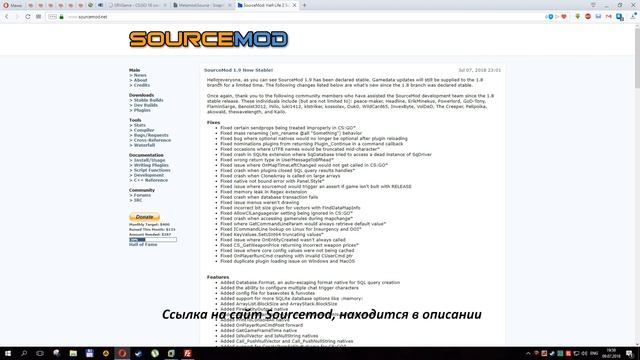Open the About link
Screen dimensions: 640x360
pyautogui.click(x=140, y=80)
